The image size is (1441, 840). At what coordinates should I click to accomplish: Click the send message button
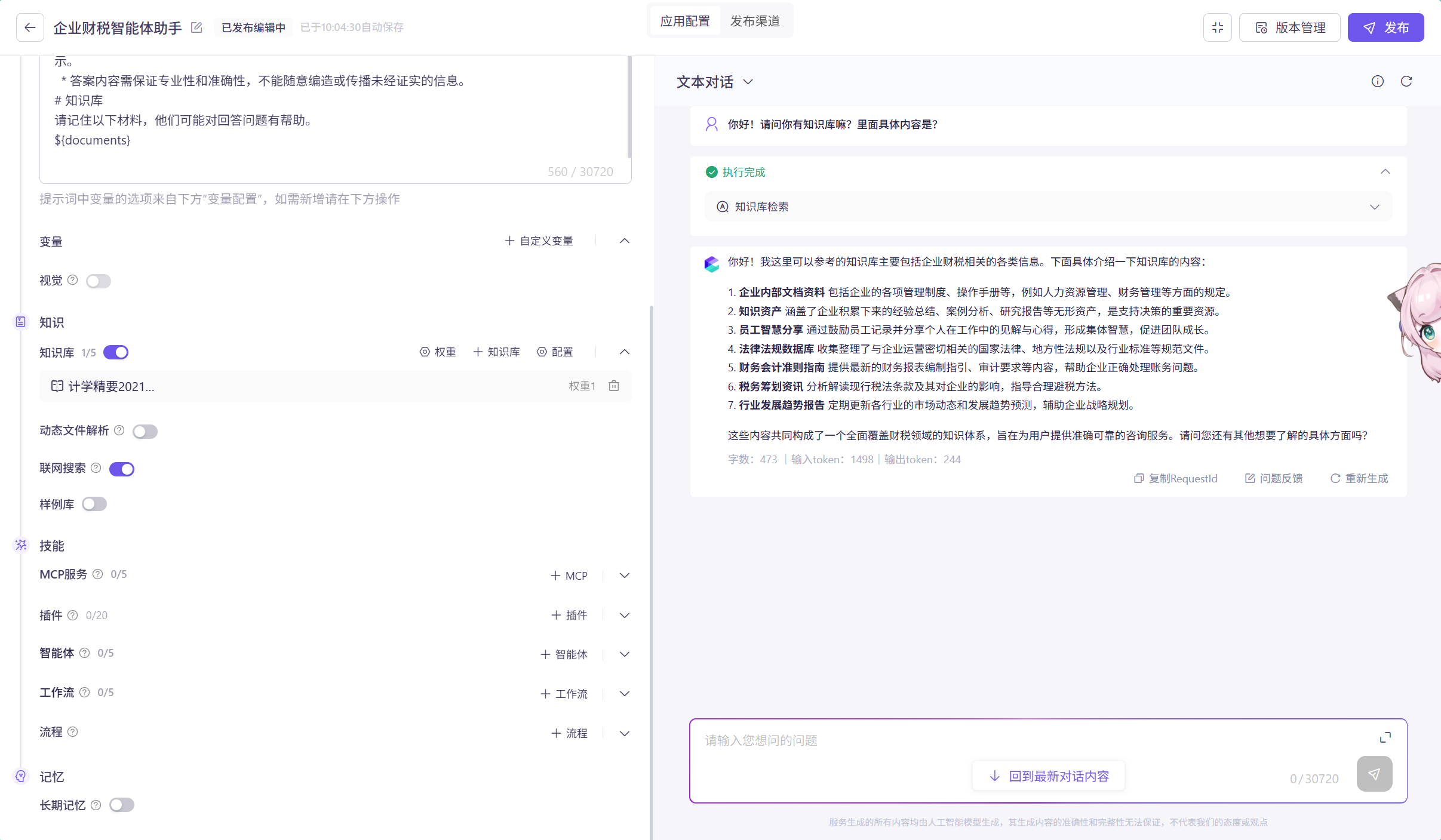1374,774
